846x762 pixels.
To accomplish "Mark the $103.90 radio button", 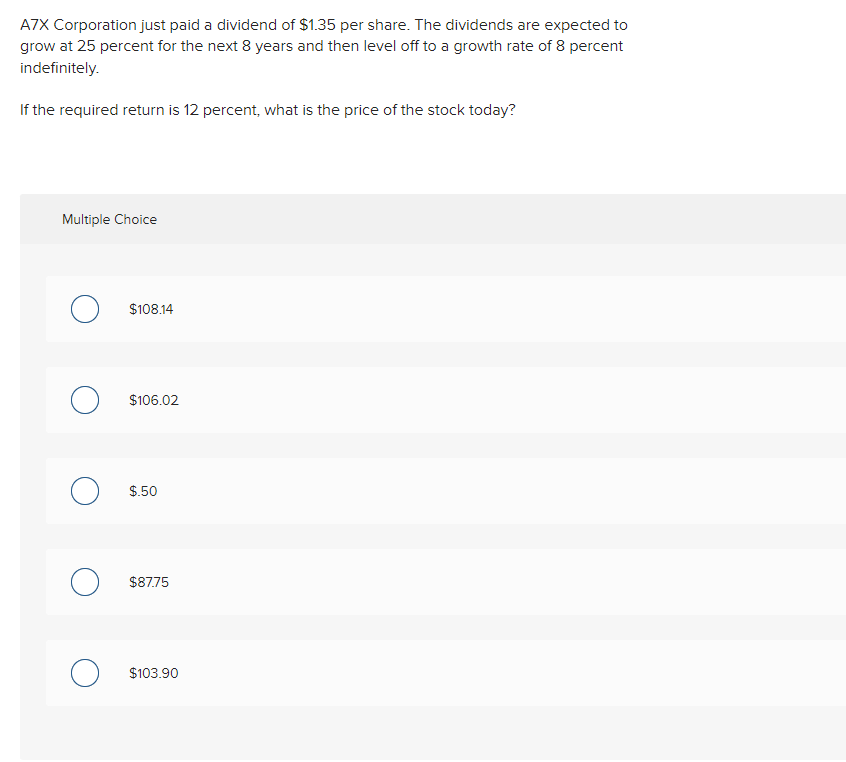I will (x=84, y=673).
